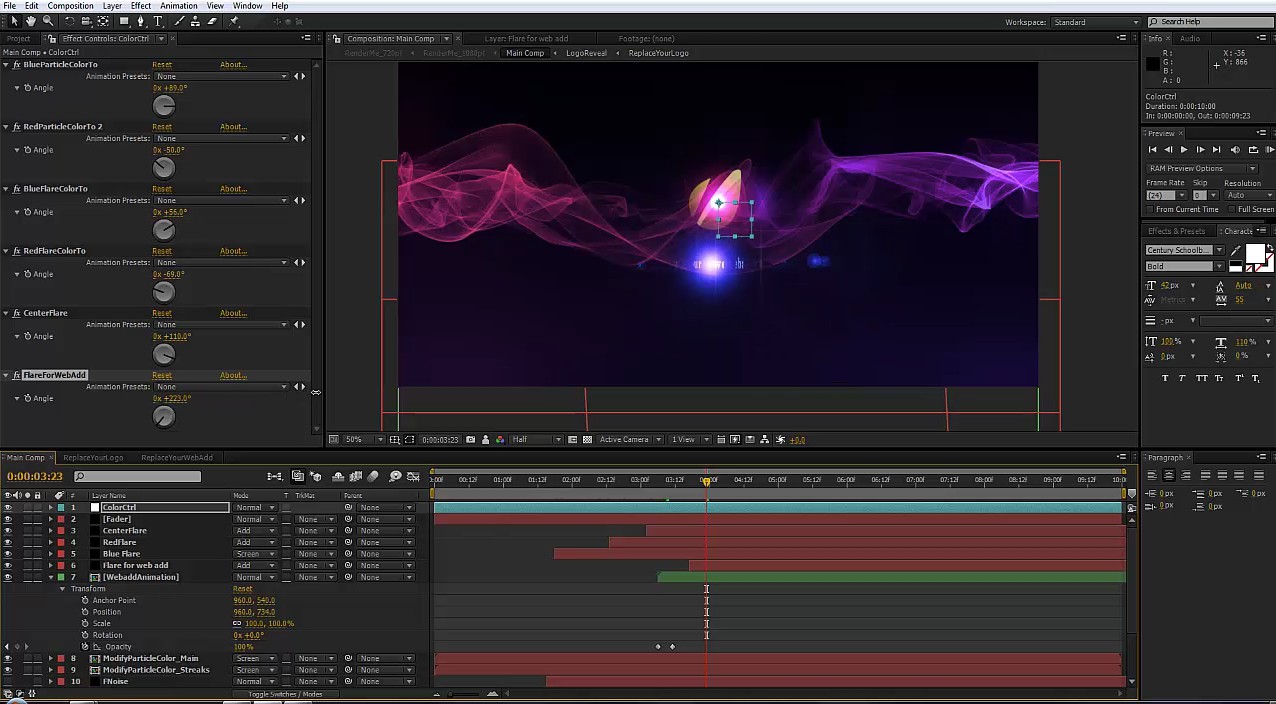The height and width of the screenshot is (704, 1276).
Task: Toggle audio mute in Preview panel
Action: (1235, 150)
